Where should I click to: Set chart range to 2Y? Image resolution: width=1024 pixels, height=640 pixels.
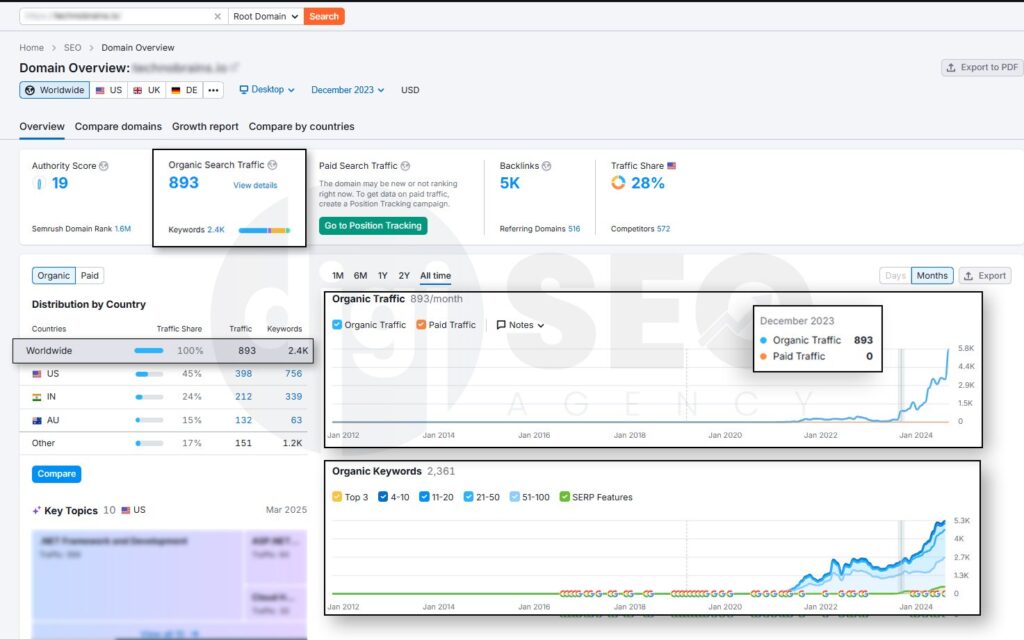(404, 276)
